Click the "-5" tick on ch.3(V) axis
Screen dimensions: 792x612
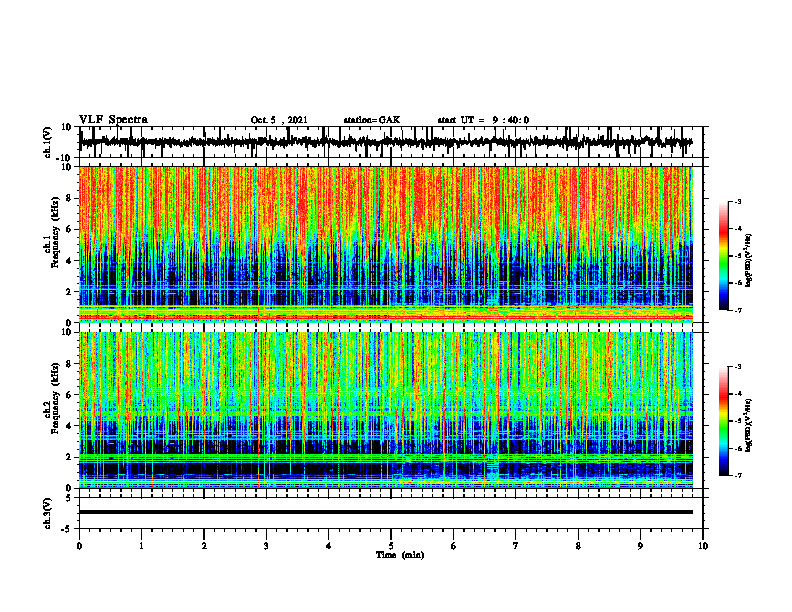68,529
